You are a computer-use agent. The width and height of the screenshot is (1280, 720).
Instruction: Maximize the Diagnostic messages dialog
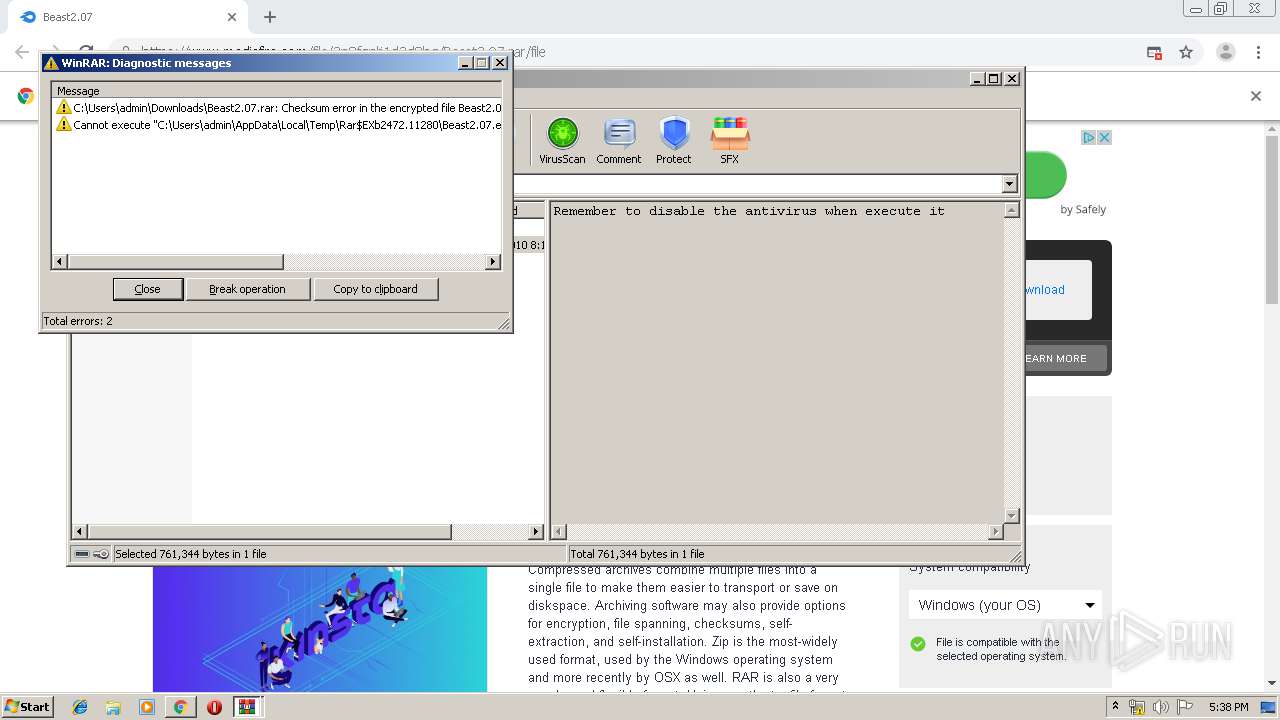click(x=482, y=63)
